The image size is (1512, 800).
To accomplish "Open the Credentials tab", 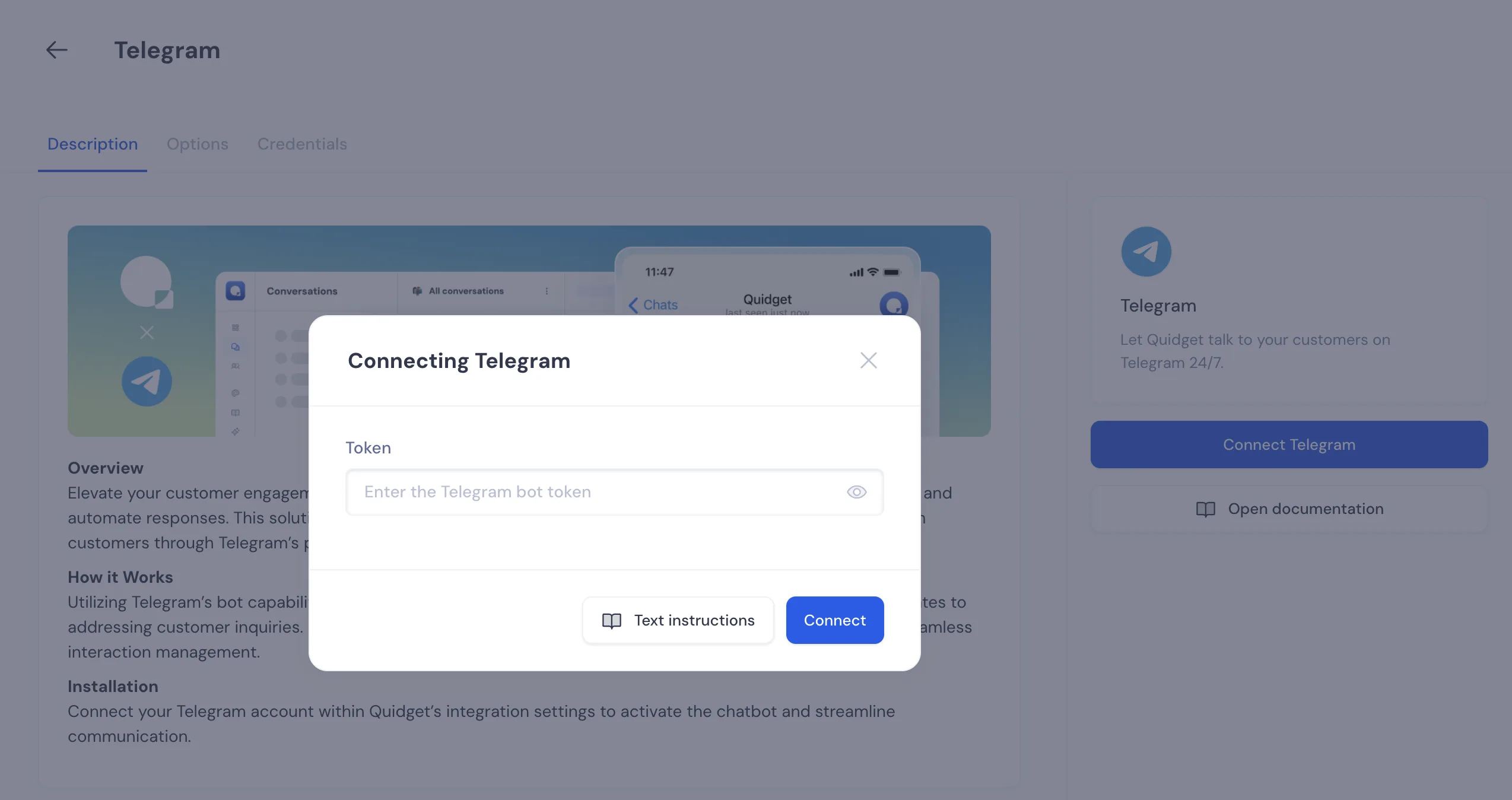I will point(302,144).
